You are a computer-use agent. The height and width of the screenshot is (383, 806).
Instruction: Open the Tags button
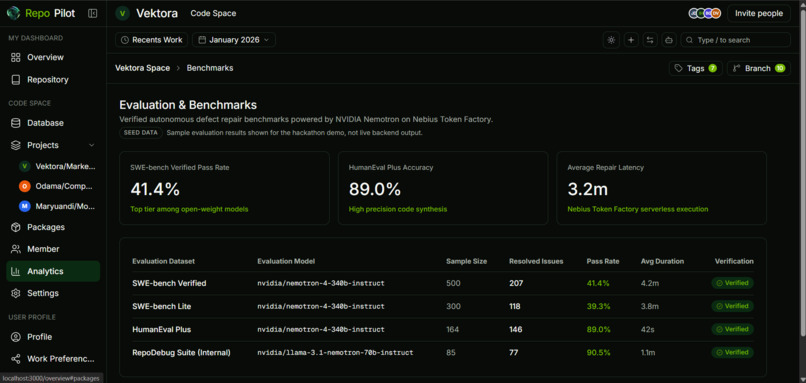pyautogui.click(x=695, y=68)
